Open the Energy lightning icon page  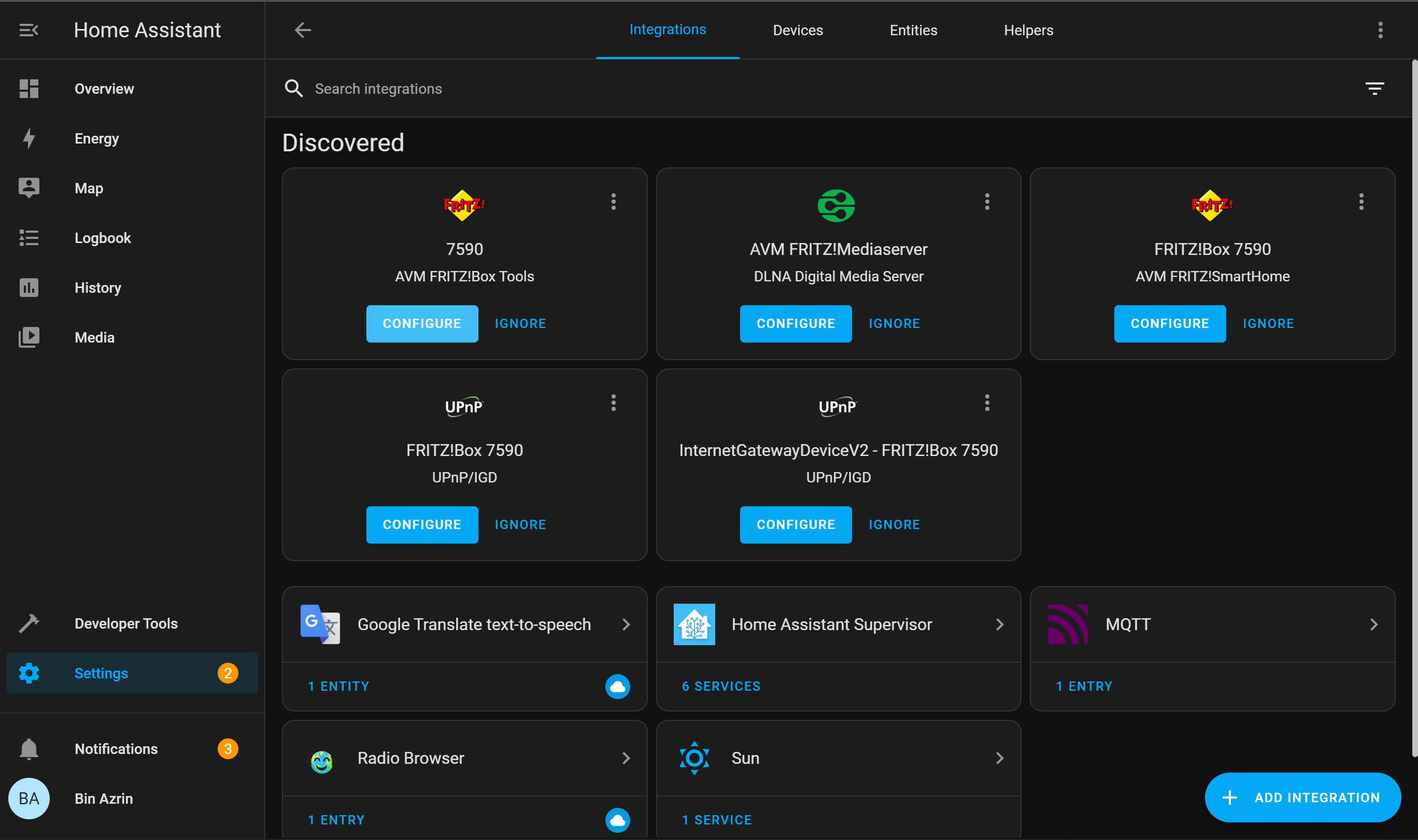click(29, 138)
